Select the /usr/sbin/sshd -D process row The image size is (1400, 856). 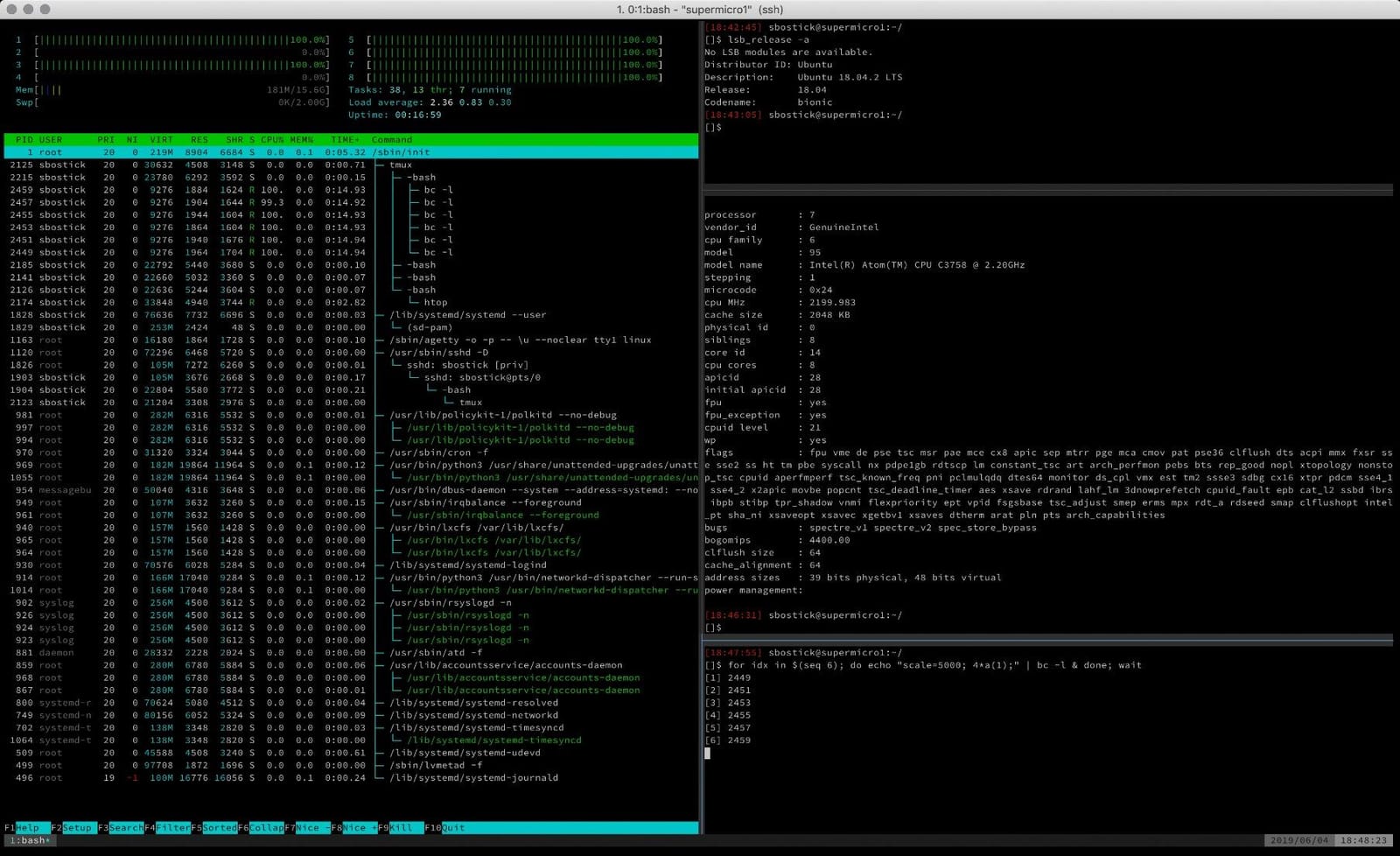351,353
